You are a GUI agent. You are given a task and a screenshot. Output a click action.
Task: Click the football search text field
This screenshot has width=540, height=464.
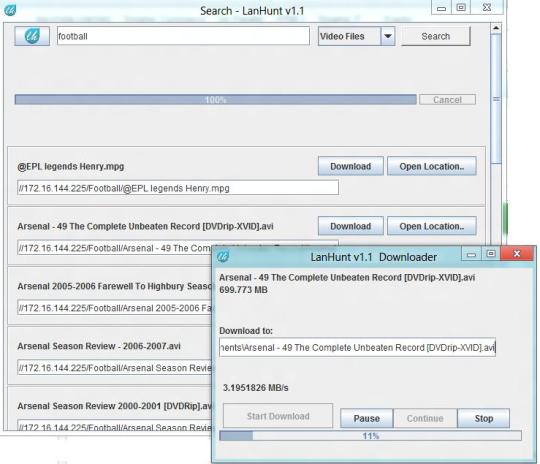point(183,36)
